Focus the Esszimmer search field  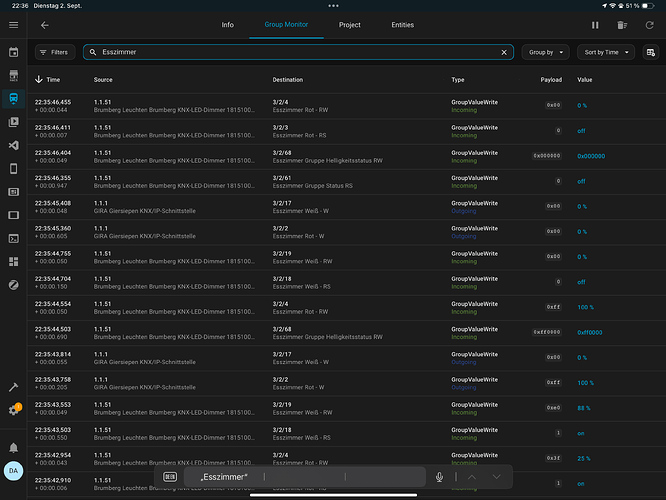pyautogui.click(x=298, y=52)
